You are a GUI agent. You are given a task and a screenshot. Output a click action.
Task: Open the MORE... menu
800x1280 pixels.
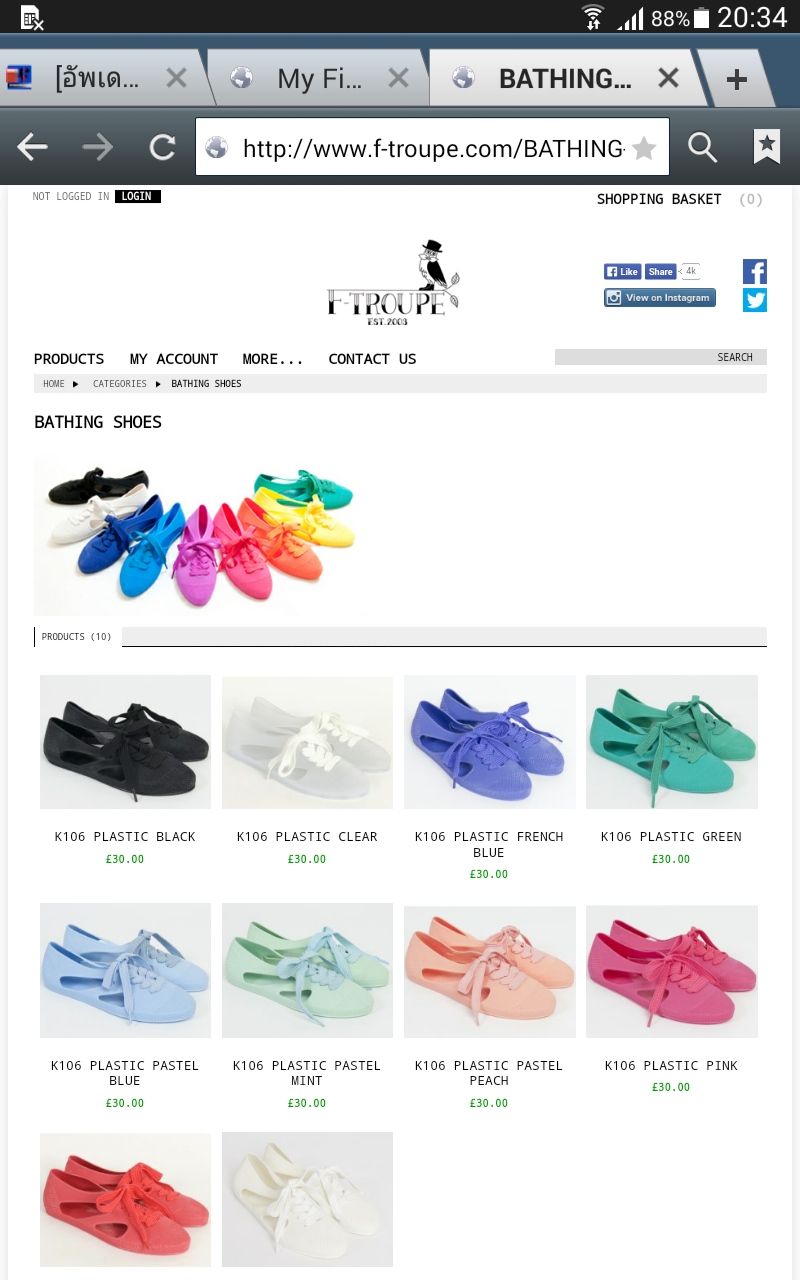tap(273, 359)
